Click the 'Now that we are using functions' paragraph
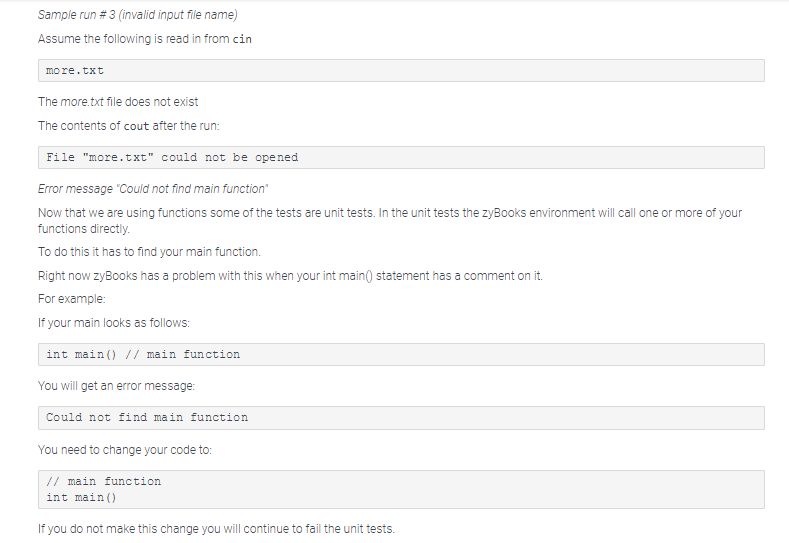 (x=390, y=220)
